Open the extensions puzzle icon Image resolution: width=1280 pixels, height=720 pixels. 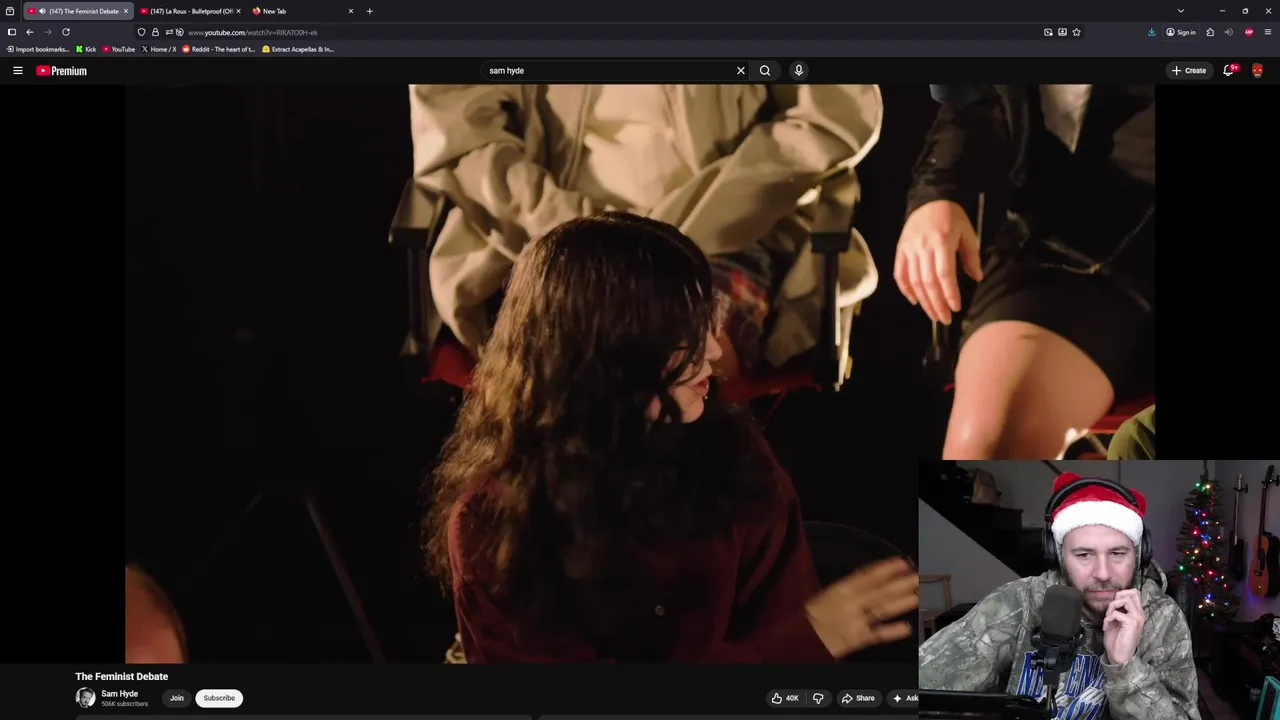click(1210, 32)
